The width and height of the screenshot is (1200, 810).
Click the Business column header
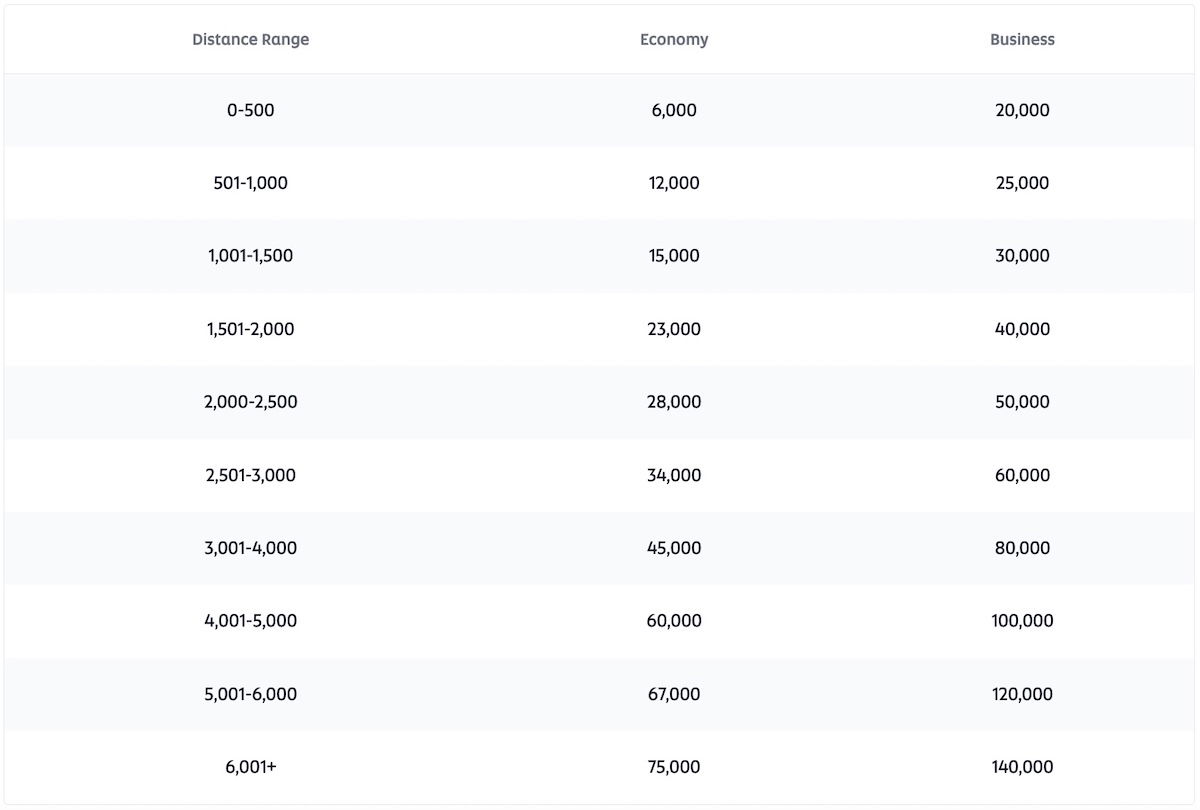[1022, 40]
